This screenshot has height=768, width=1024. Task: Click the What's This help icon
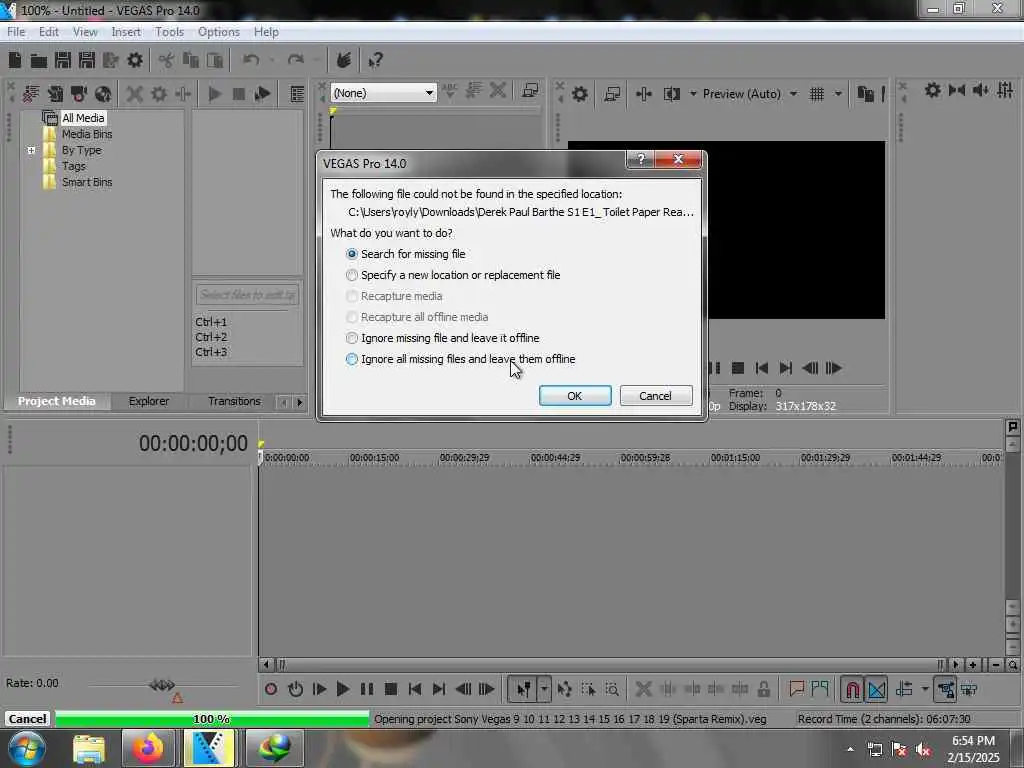pos(376,61)
